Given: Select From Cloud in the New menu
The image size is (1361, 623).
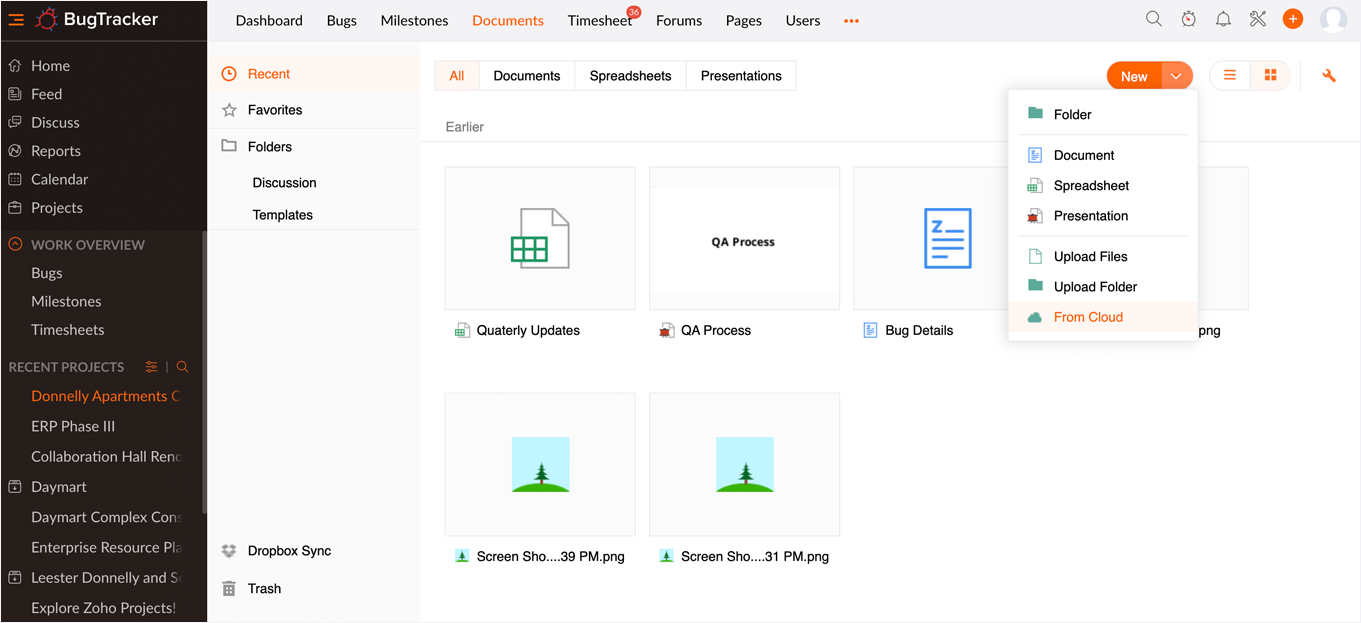Looking at the screenshot, I should click(1088, 317).
